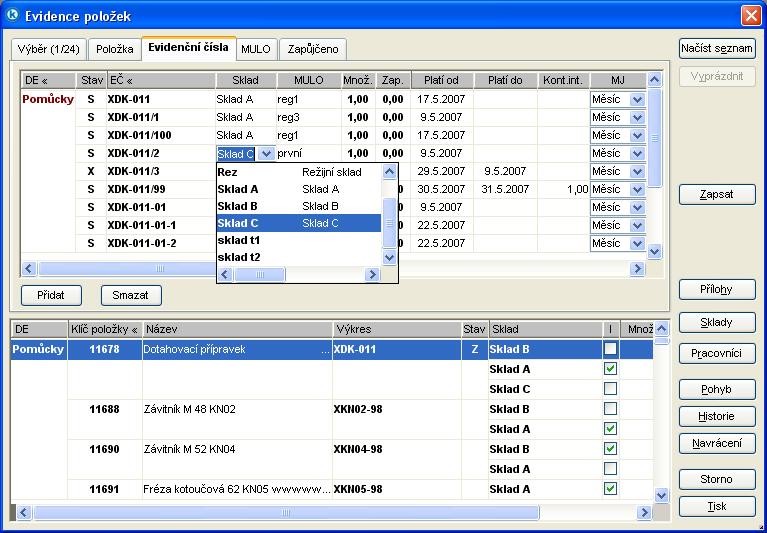Open the MJ Měsíc dropdown for XDK-011-01-1

[637, 225]
